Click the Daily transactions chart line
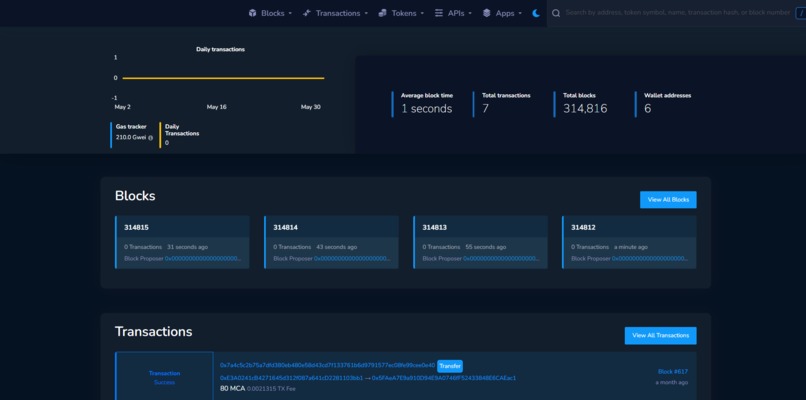The height and width of the screenshot is (400, 806). (223, 78)
